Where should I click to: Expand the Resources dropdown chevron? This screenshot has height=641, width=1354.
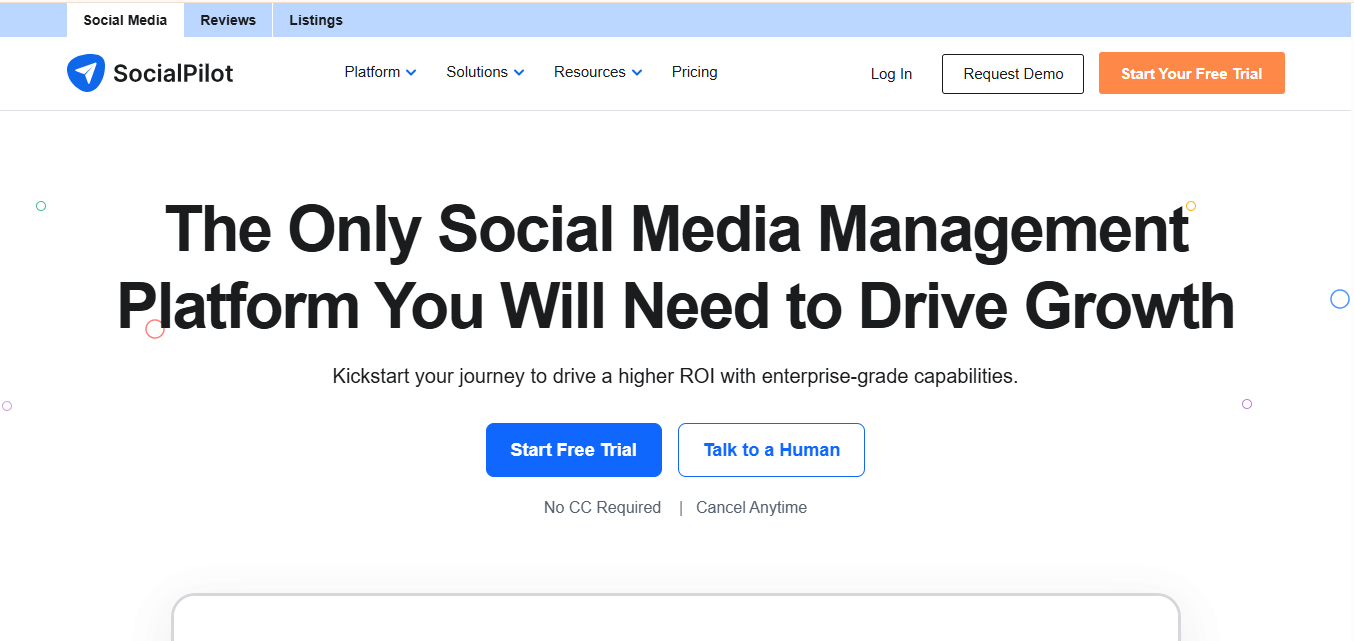pos(637,73)
